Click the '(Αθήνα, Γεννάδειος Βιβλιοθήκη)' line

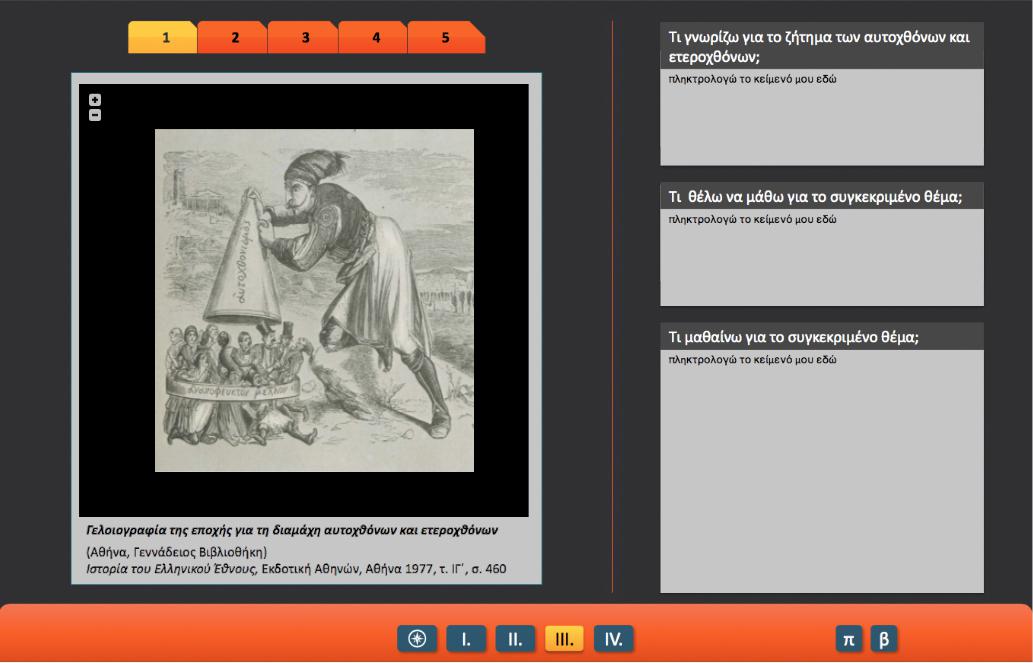pyautogui.click(x=176, y=552)
